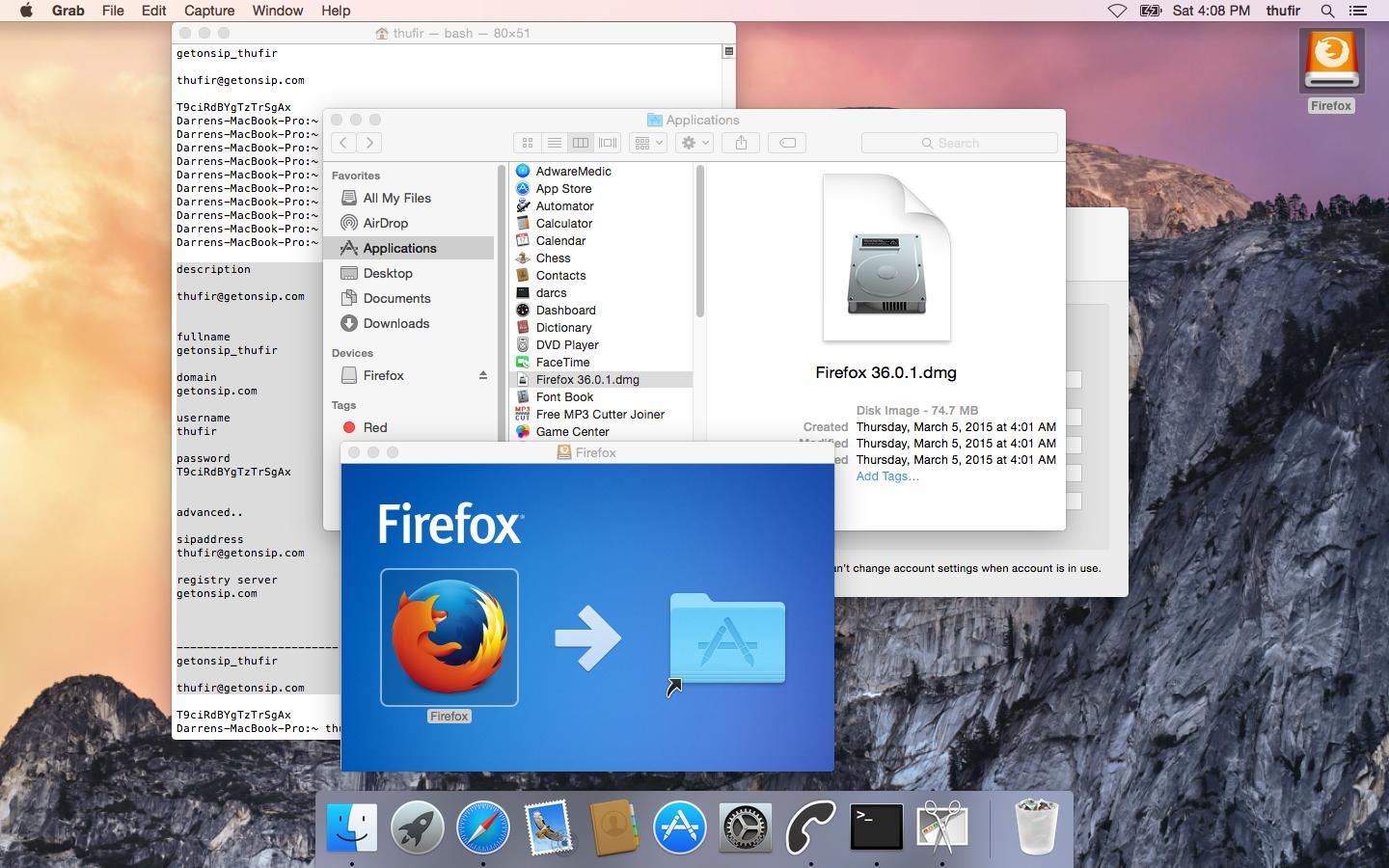Select Calculator in Applications list

pos(564,223)
